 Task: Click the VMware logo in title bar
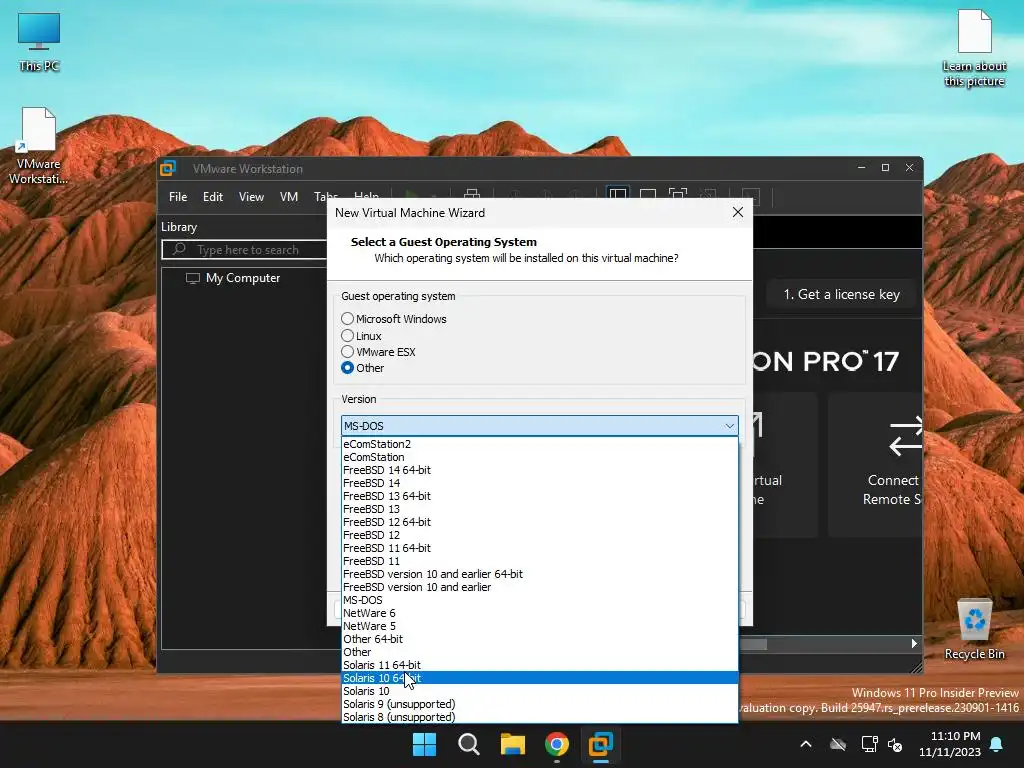(168, 168)
